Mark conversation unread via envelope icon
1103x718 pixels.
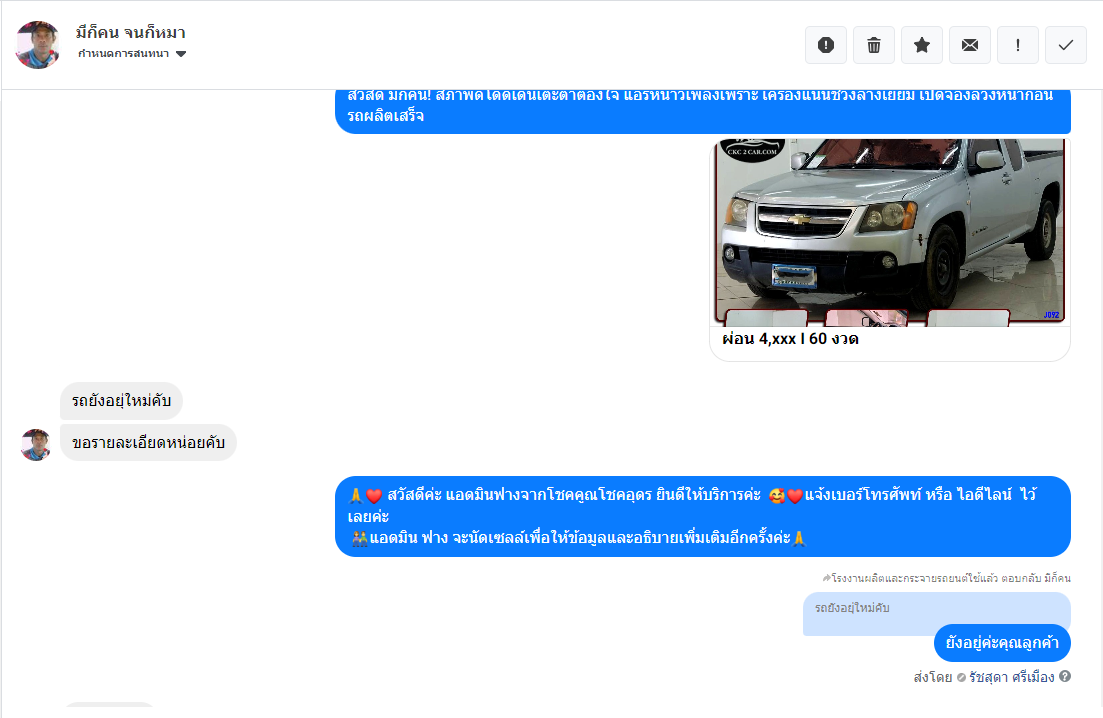[x=969, y=45]
